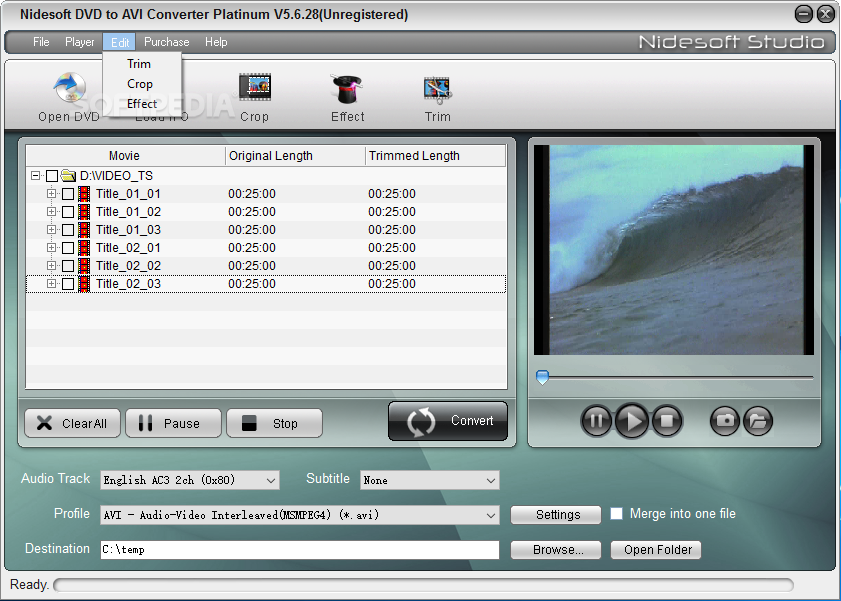This screenshot has height=601, width=841.
Task: Click the Effect magic hat toolbar icon
Action: point(346,88)
